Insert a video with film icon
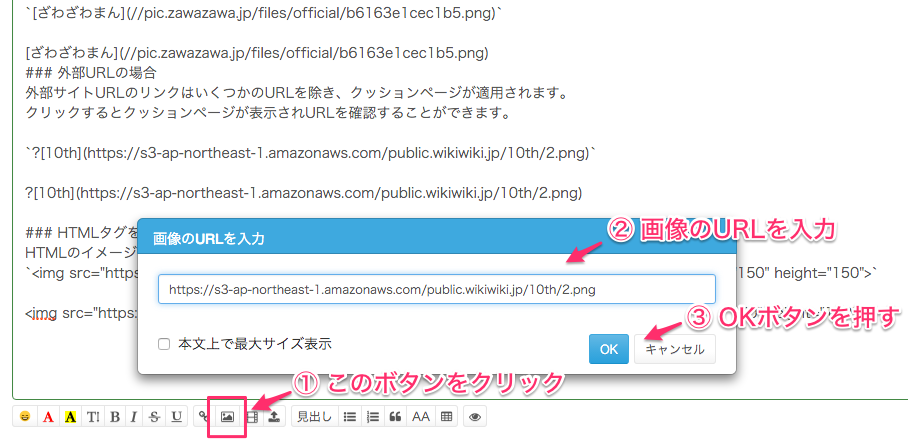Viewport: 912px width, 439px height. coord(252,417)
